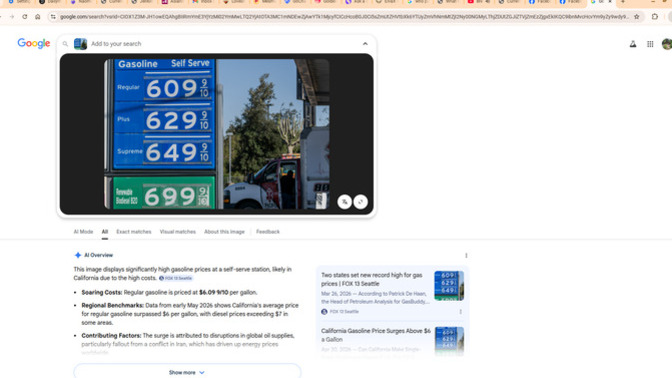Viewport: 672px width, 378px height.
Task: Click thumbnail beside California Gasoline Price article
Action: click(x=449, y=341)
